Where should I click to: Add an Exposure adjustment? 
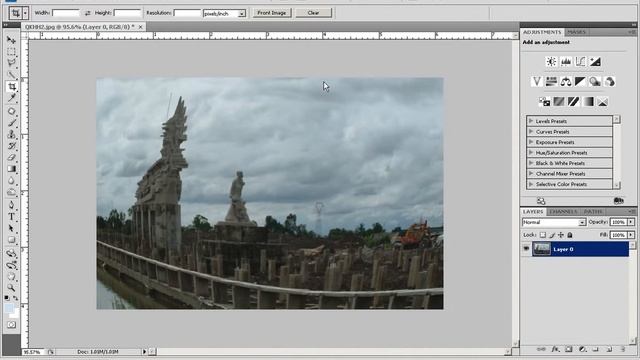[595, 62]
